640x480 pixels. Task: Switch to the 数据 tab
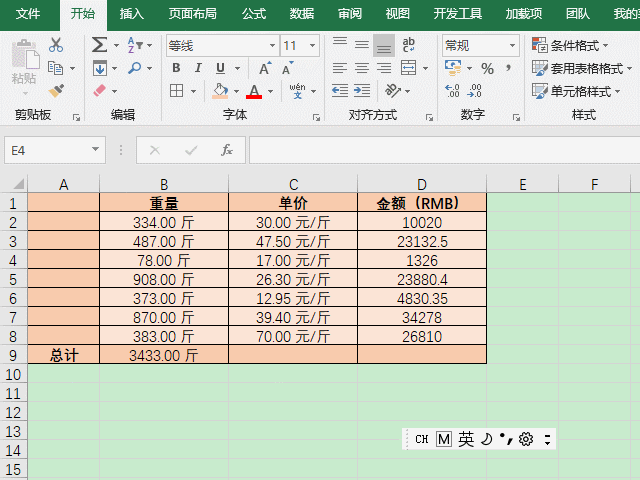point(302,14)
